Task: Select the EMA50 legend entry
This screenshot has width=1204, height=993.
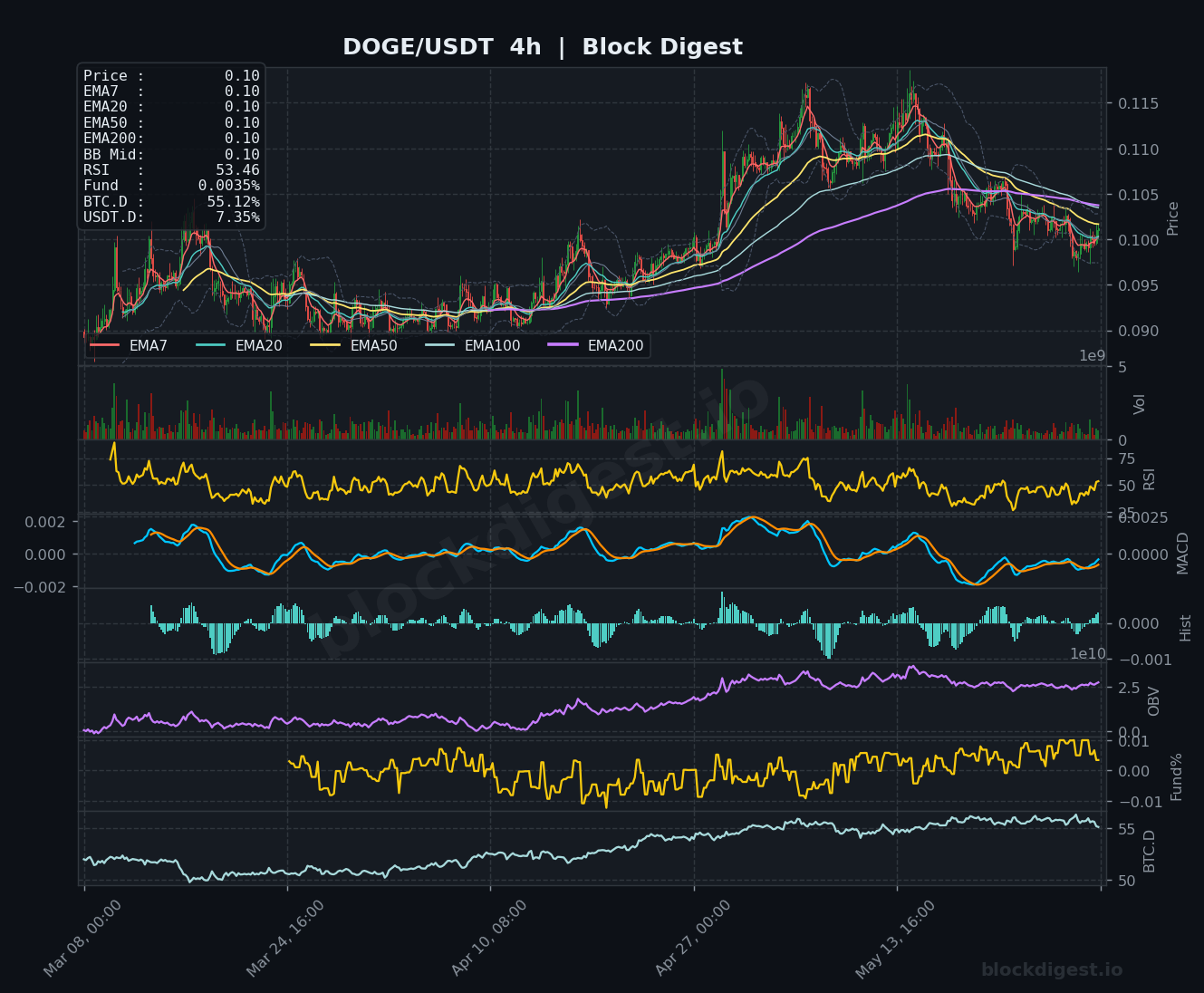Action: pos(354,345)
